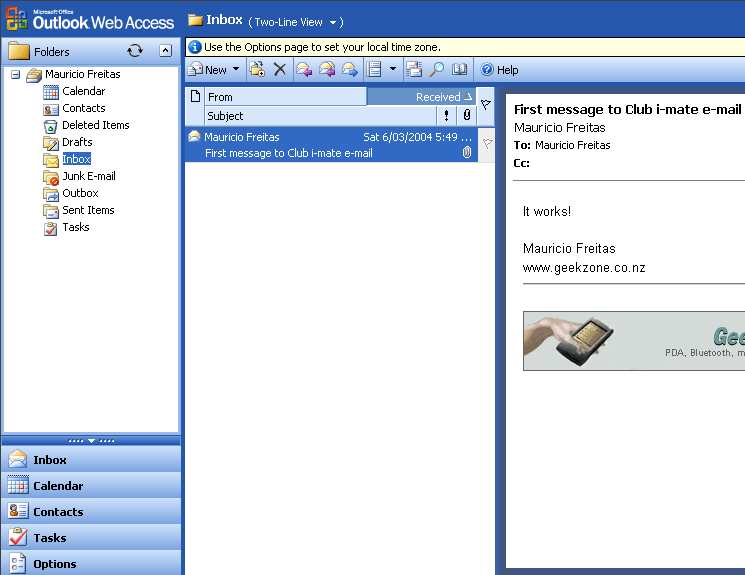Screen dimensions: 745x575
Task: Click the New message button
Action: 207,70
